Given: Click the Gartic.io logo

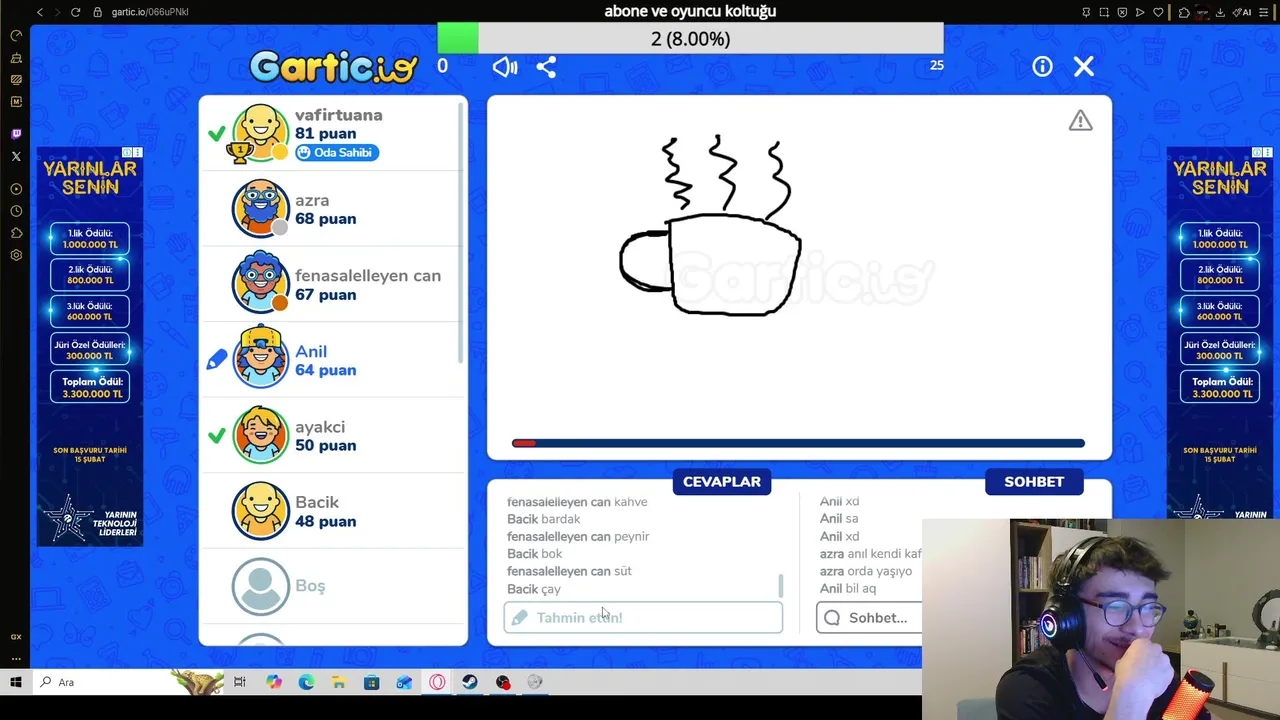Looking at the screenshot, I should coord(334,67).
